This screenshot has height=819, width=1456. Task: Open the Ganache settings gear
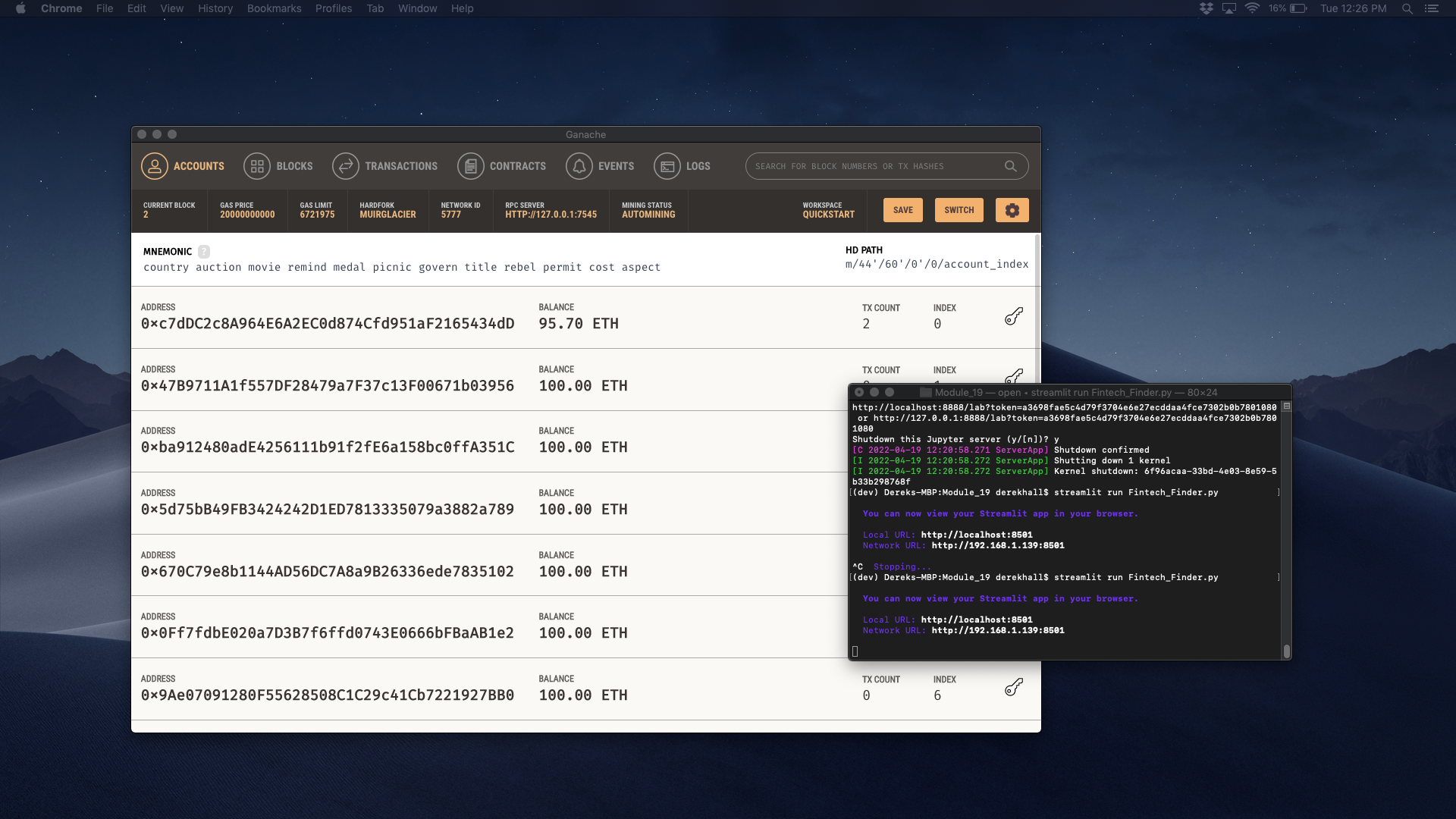(1012, 210)
